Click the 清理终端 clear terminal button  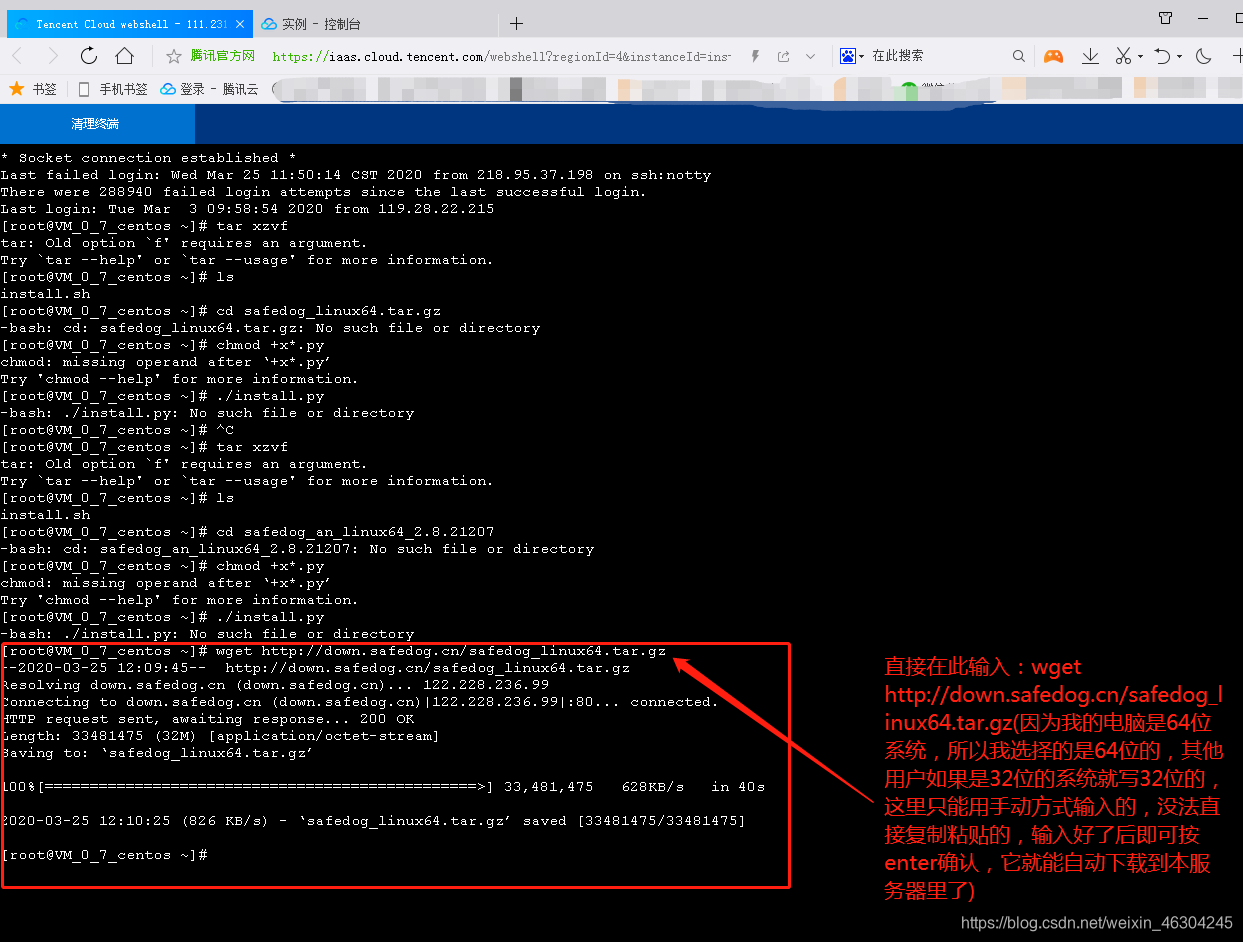tap(96, 124)
